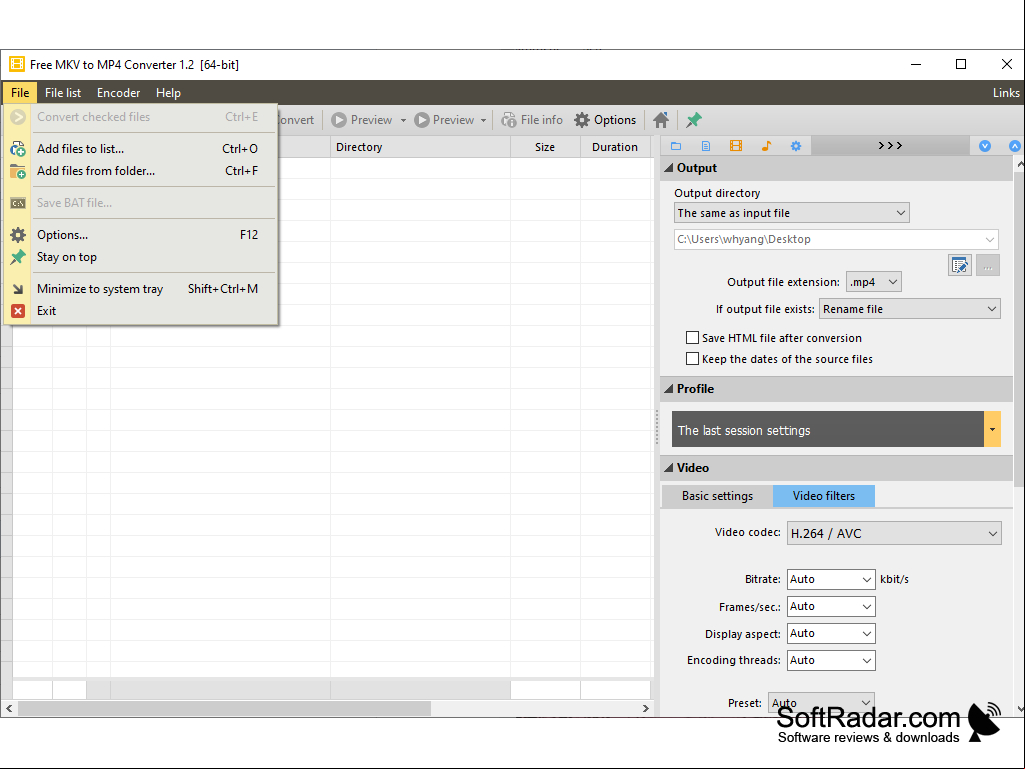Collapse the Output section
This screenshot has width=1025, height=769.
click(669, 168)
